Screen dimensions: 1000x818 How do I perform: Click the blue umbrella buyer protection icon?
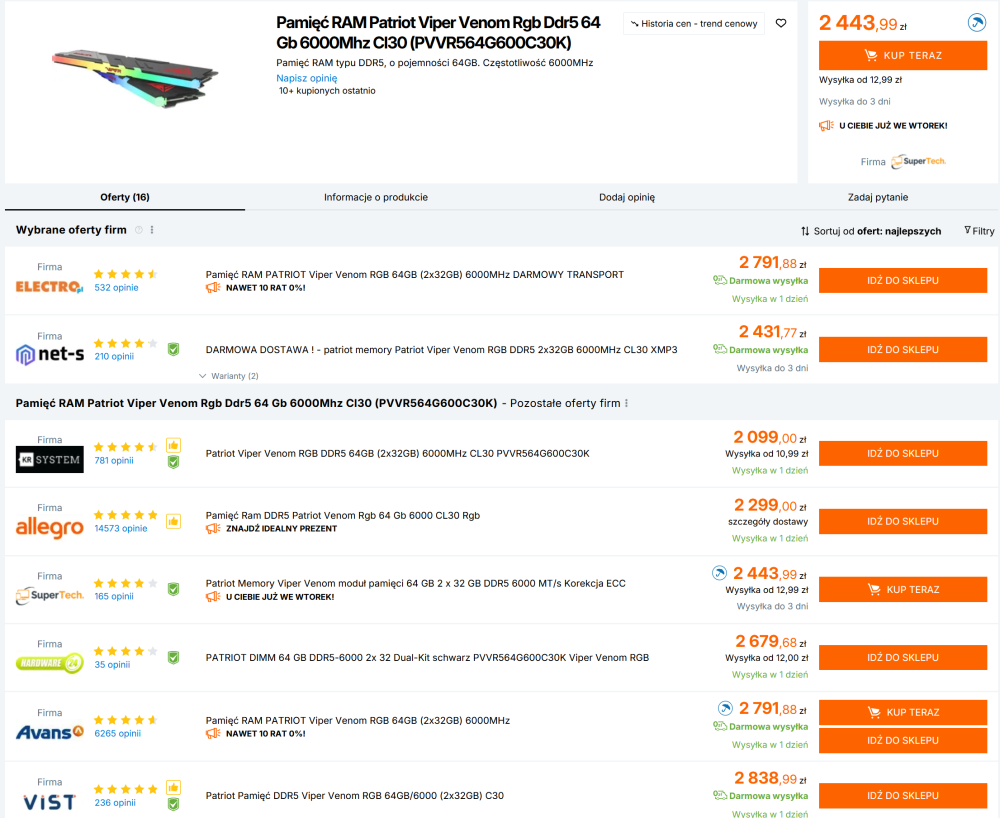click(x=977, y=23)
